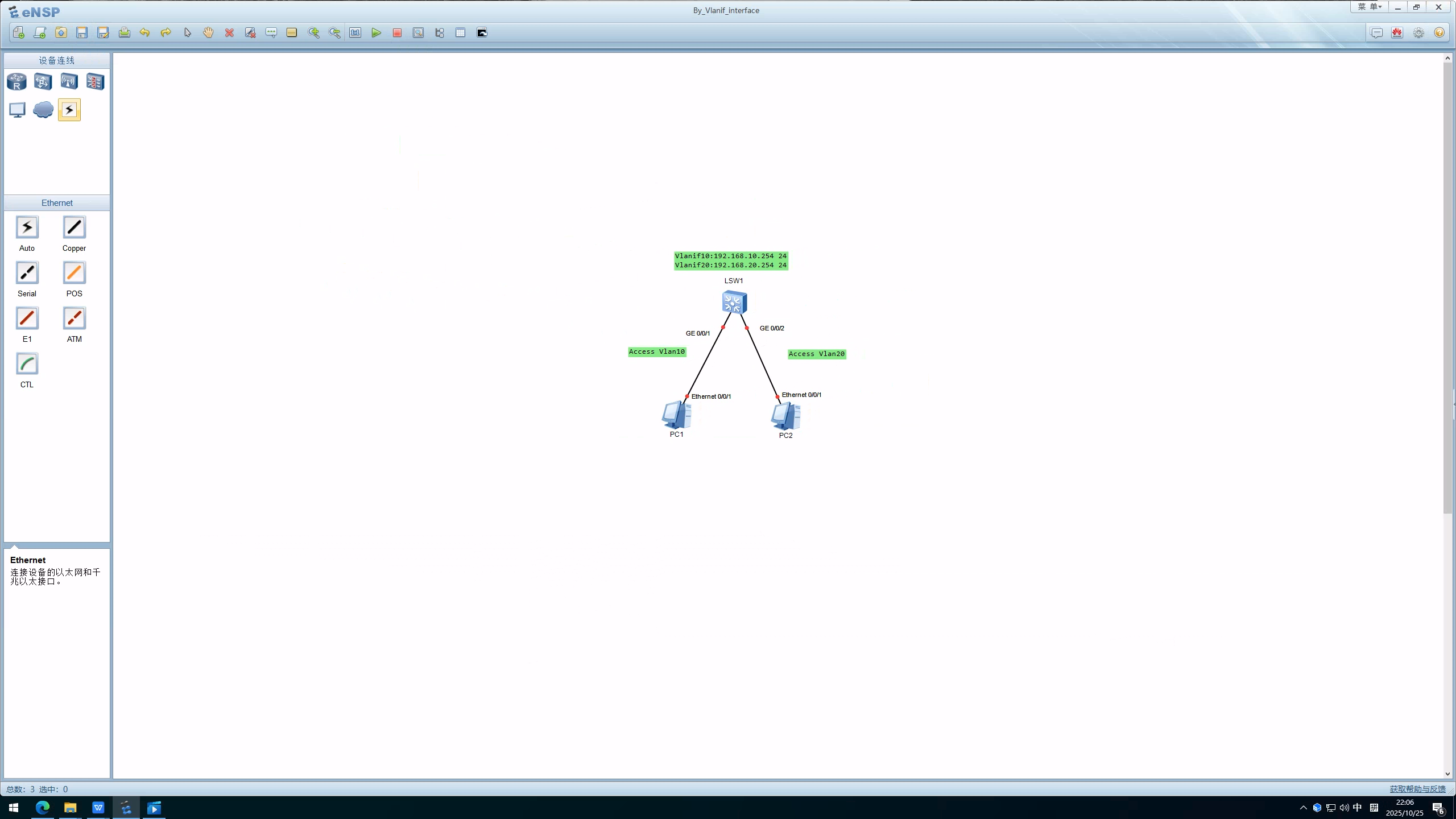Image resolution: width=1456 pixels, height=819 pixels.
Task: Toggle the show-all-interfaces table icon
Action: [460, 33]
